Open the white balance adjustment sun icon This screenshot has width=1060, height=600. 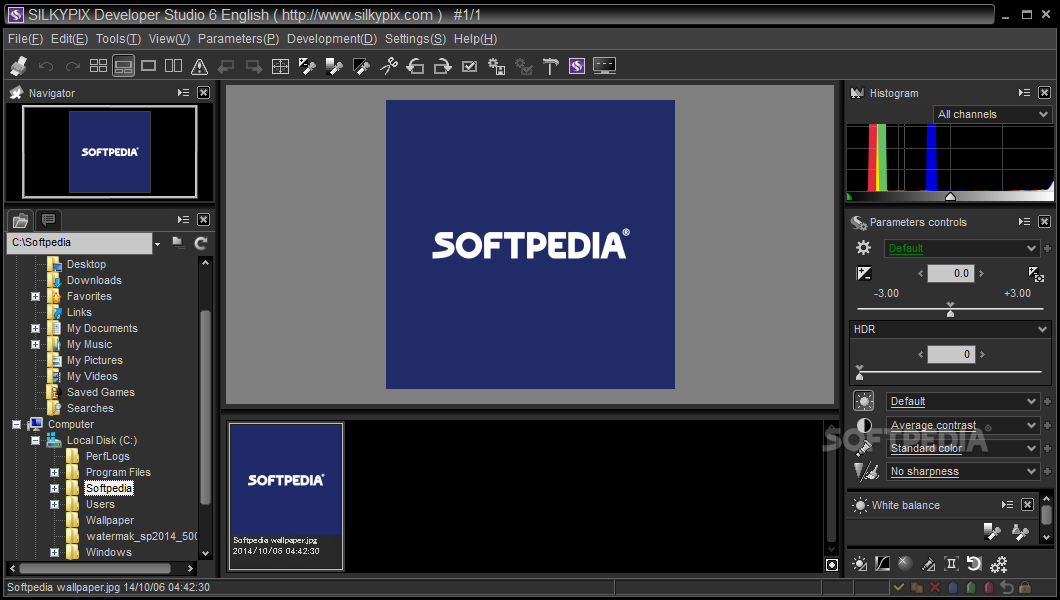tap(859, 564)
